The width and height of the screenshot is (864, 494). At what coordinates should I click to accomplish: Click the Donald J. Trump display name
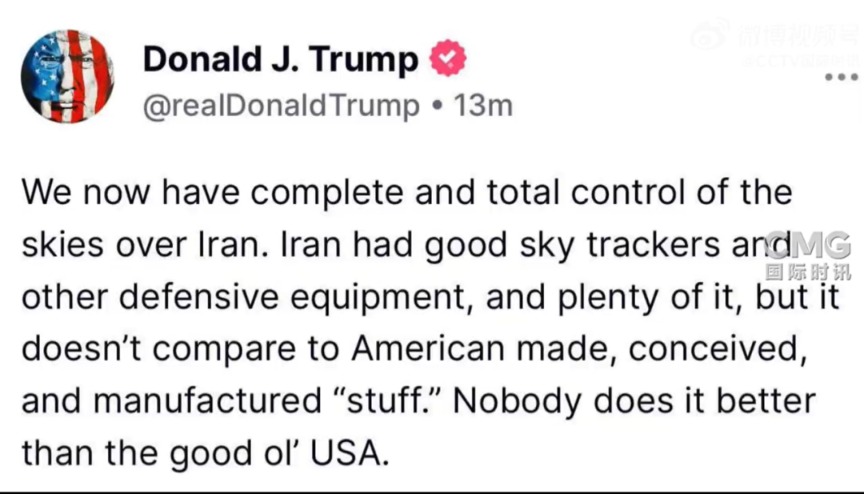(x=281, y=59)
